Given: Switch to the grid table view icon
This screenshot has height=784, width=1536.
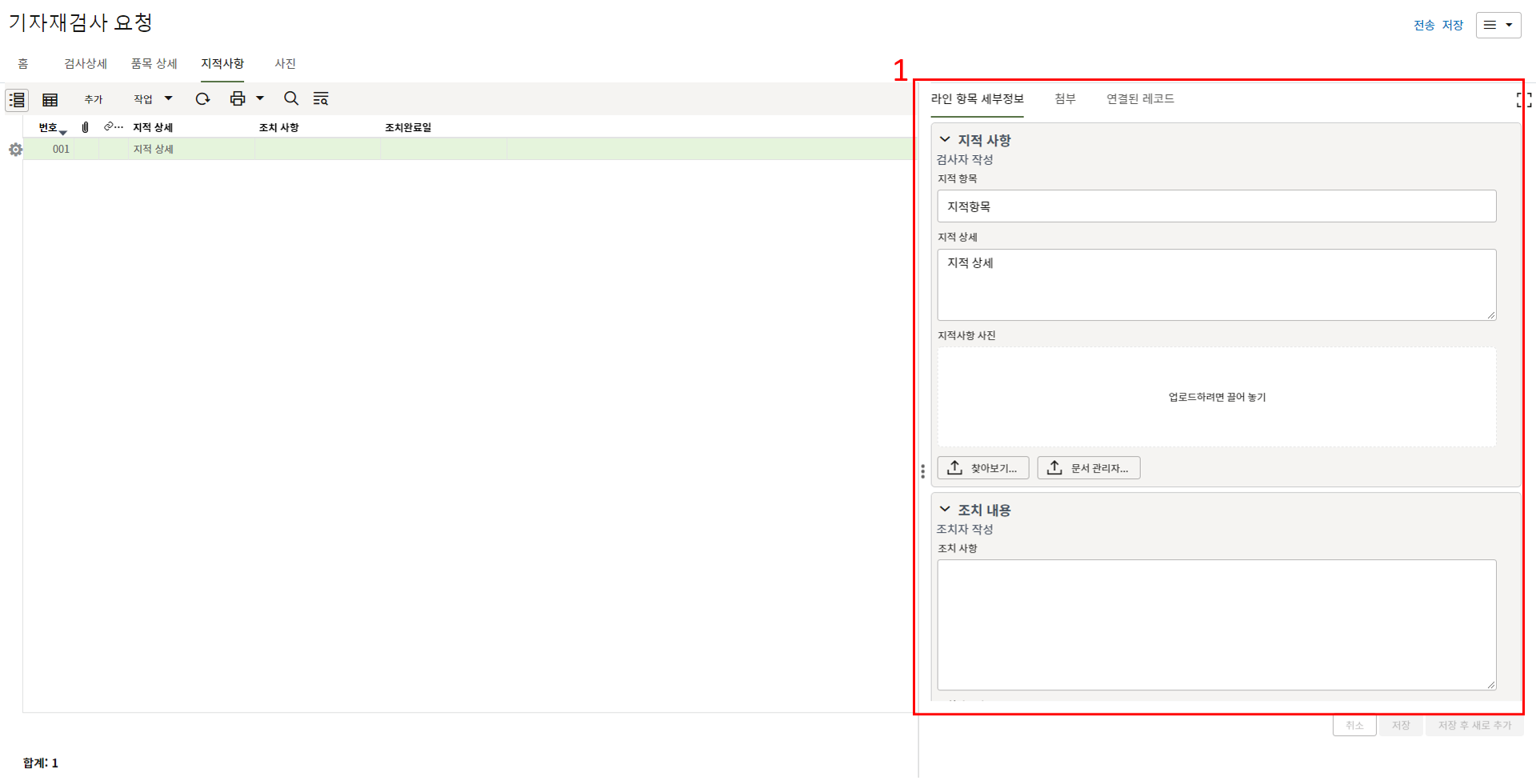Looking at the screenshot, I should pos(50,99).
